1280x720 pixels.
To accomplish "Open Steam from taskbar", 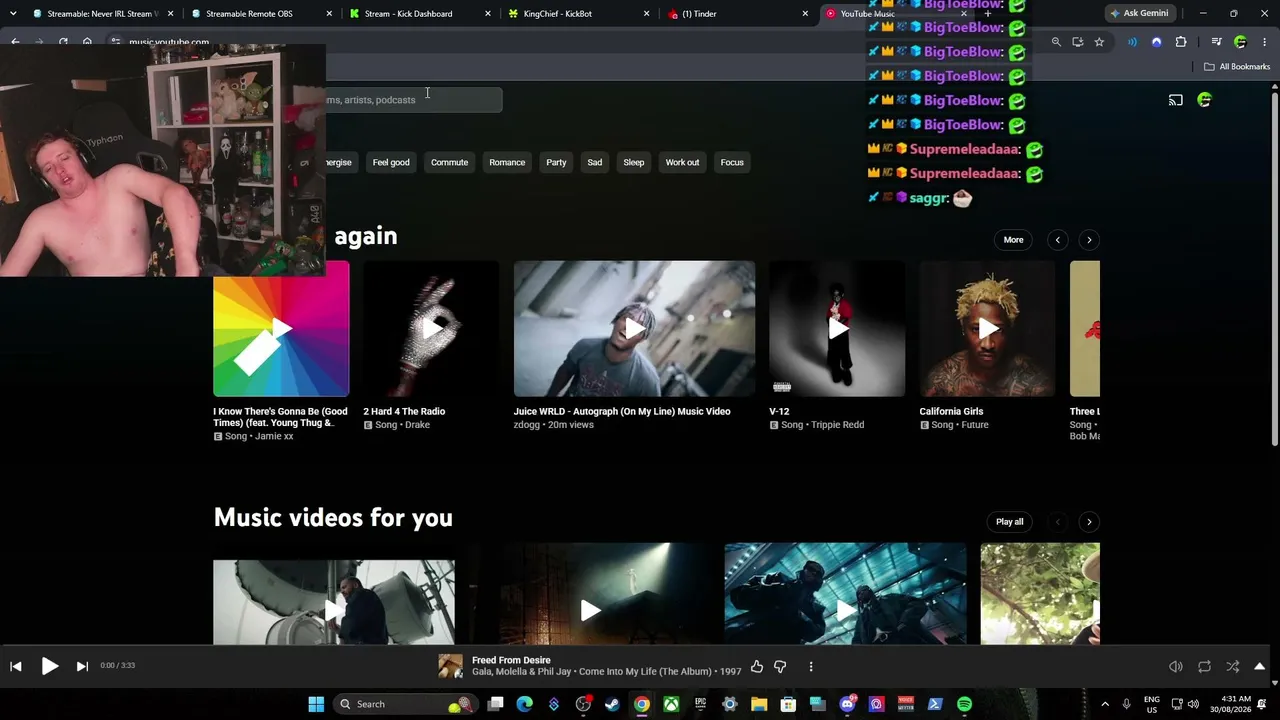I will 612,704.
